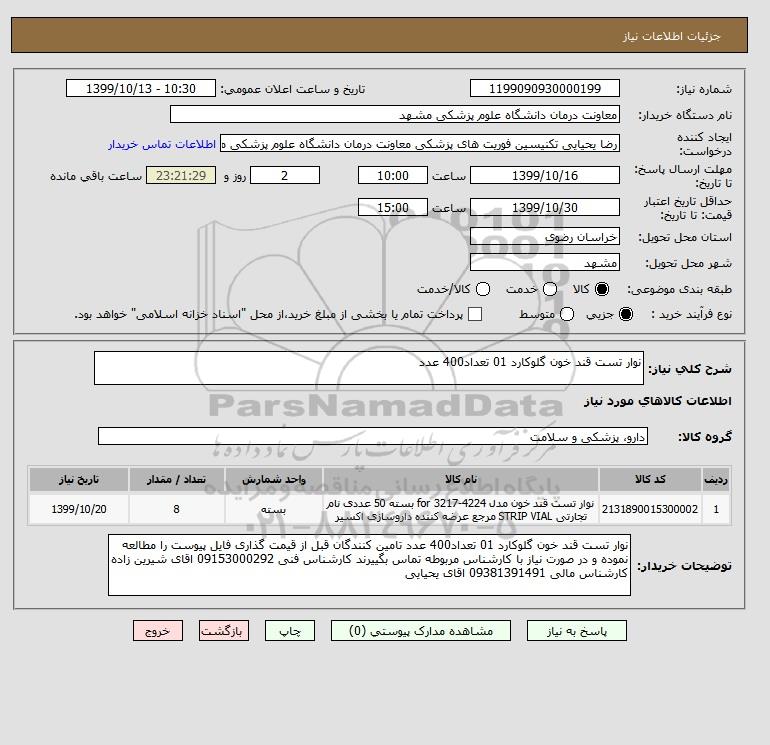Select the کالا radio button

tap(602, 289)
